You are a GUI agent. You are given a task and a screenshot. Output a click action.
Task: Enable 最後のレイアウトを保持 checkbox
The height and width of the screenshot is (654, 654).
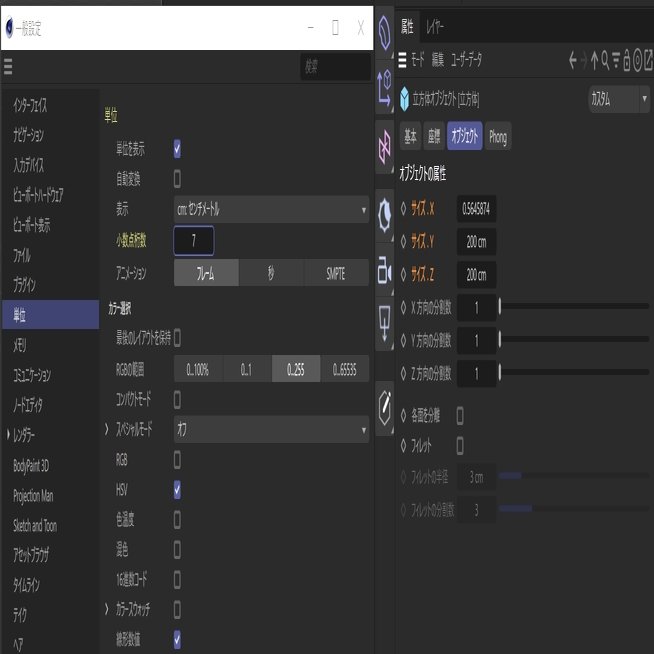[177, 337]
